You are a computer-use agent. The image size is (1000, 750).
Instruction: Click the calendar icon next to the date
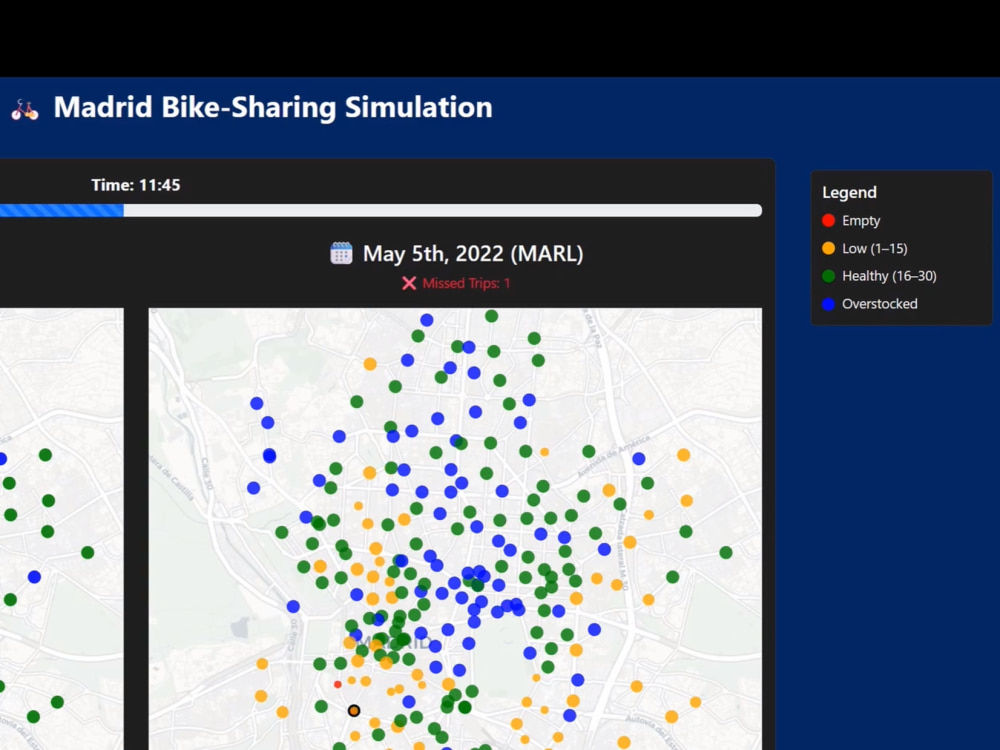click(341, 253)
